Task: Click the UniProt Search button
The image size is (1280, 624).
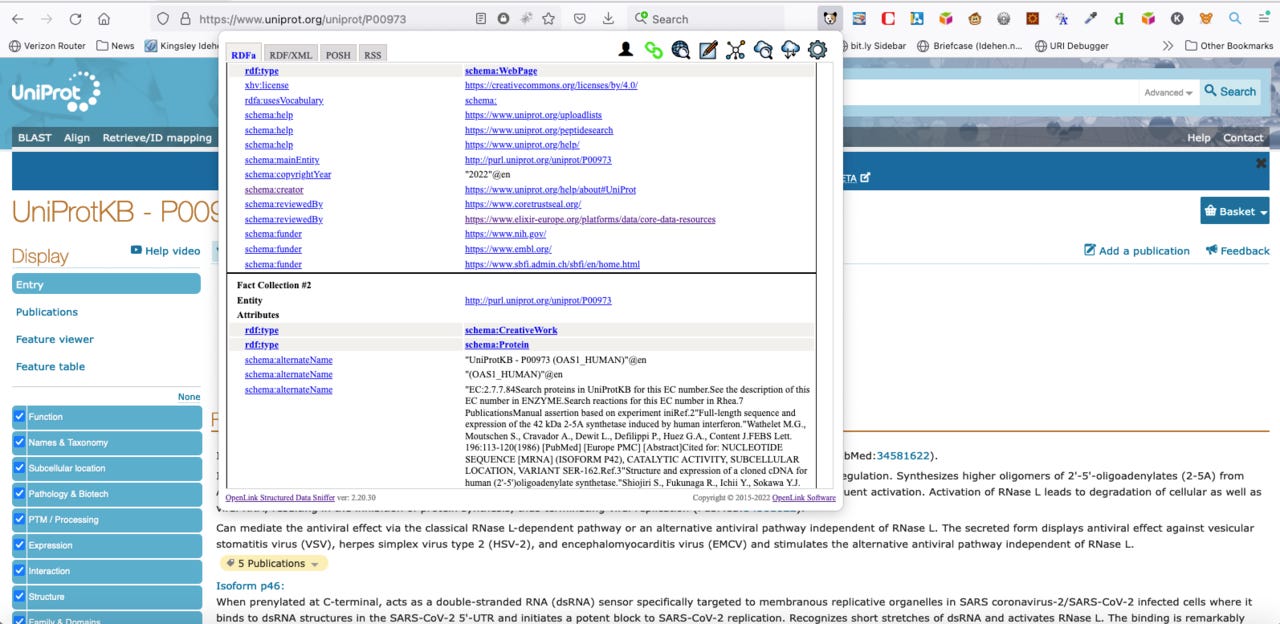Action: (1230, 92)
